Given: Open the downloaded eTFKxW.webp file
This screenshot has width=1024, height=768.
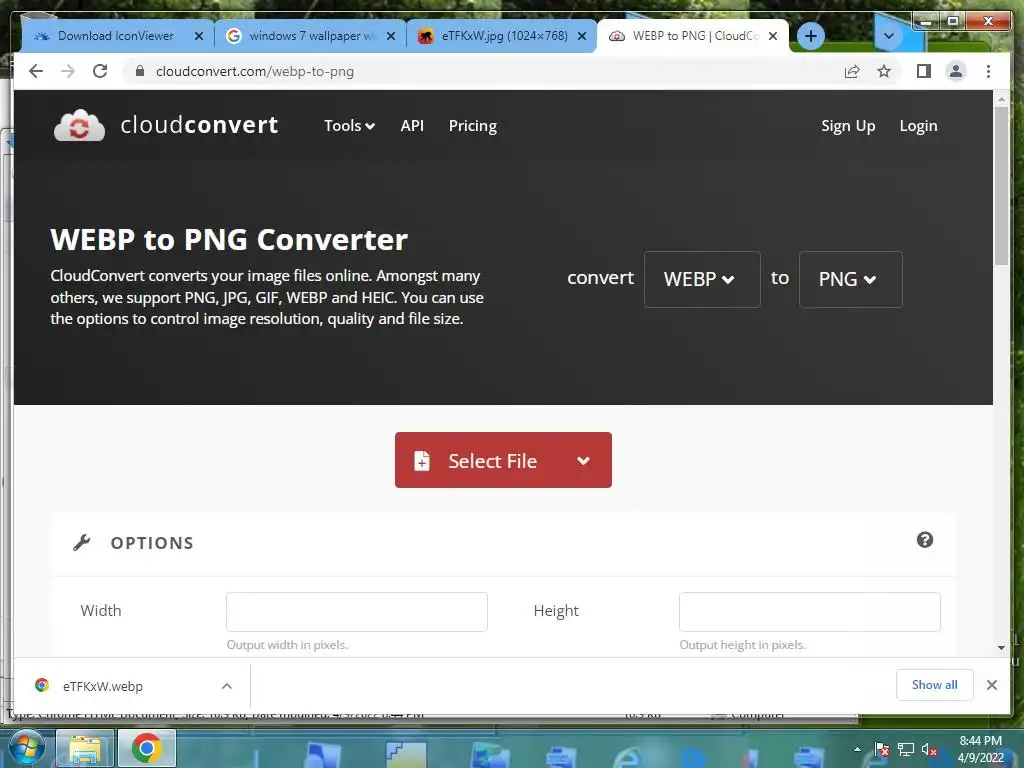Looking at the screenshot, I should tap(103, 686).
